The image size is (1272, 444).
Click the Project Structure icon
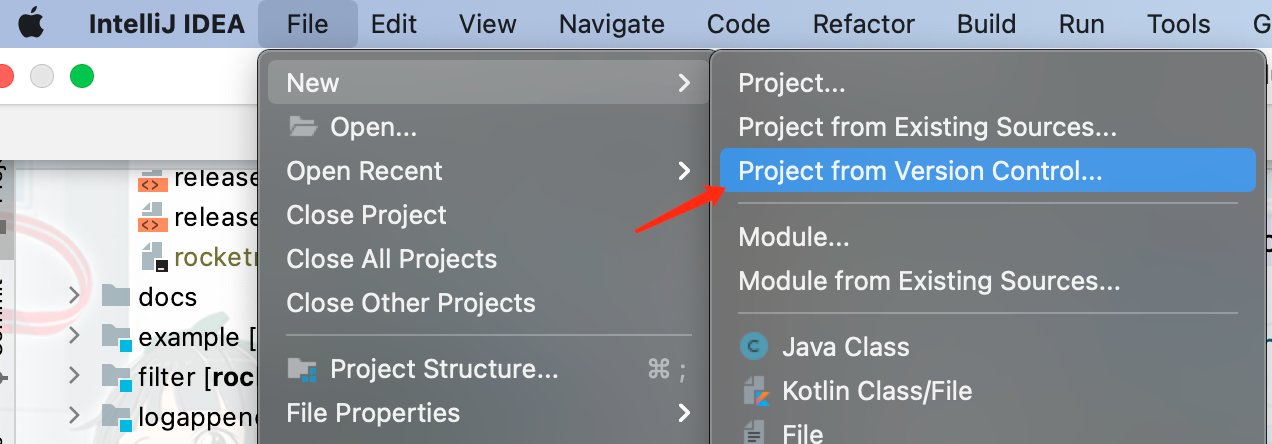[x=302, y=370]
